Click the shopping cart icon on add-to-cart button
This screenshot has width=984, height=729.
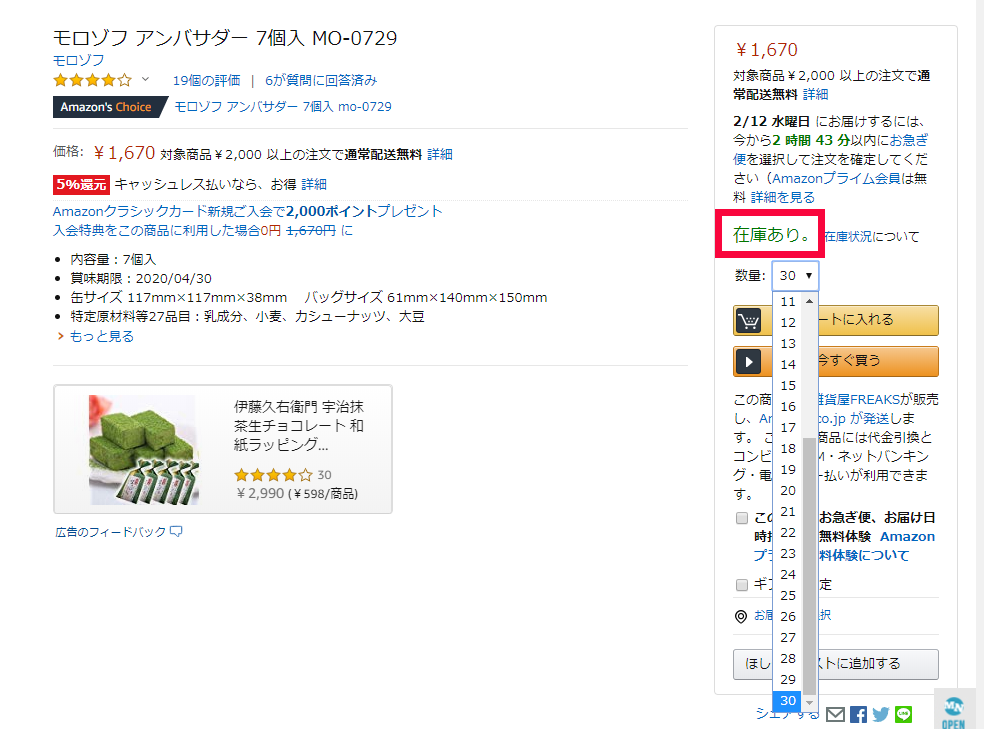click(x=748, y=320)
